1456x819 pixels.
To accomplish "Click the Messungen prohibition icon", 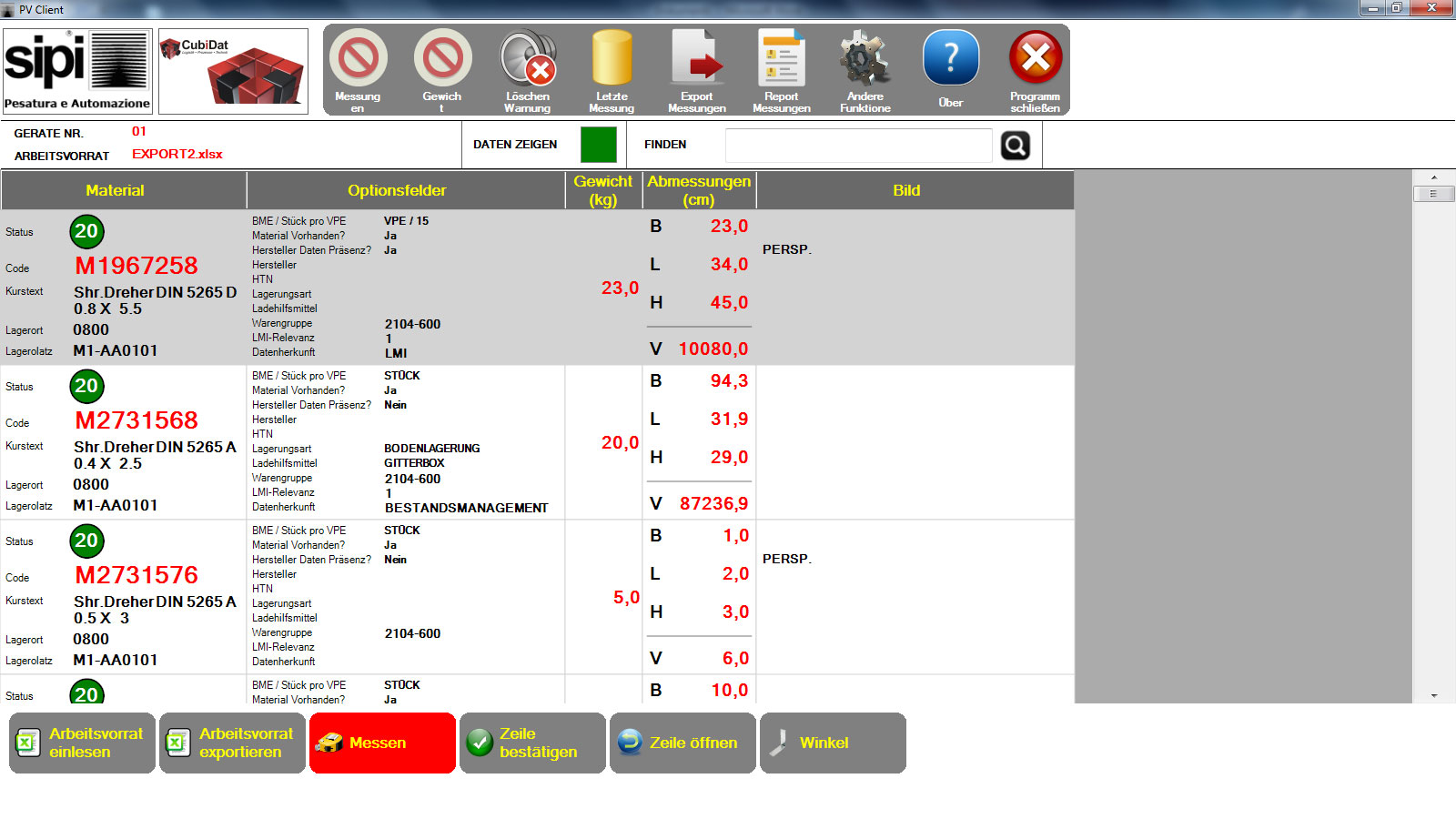I will click(x=358, y=59).
